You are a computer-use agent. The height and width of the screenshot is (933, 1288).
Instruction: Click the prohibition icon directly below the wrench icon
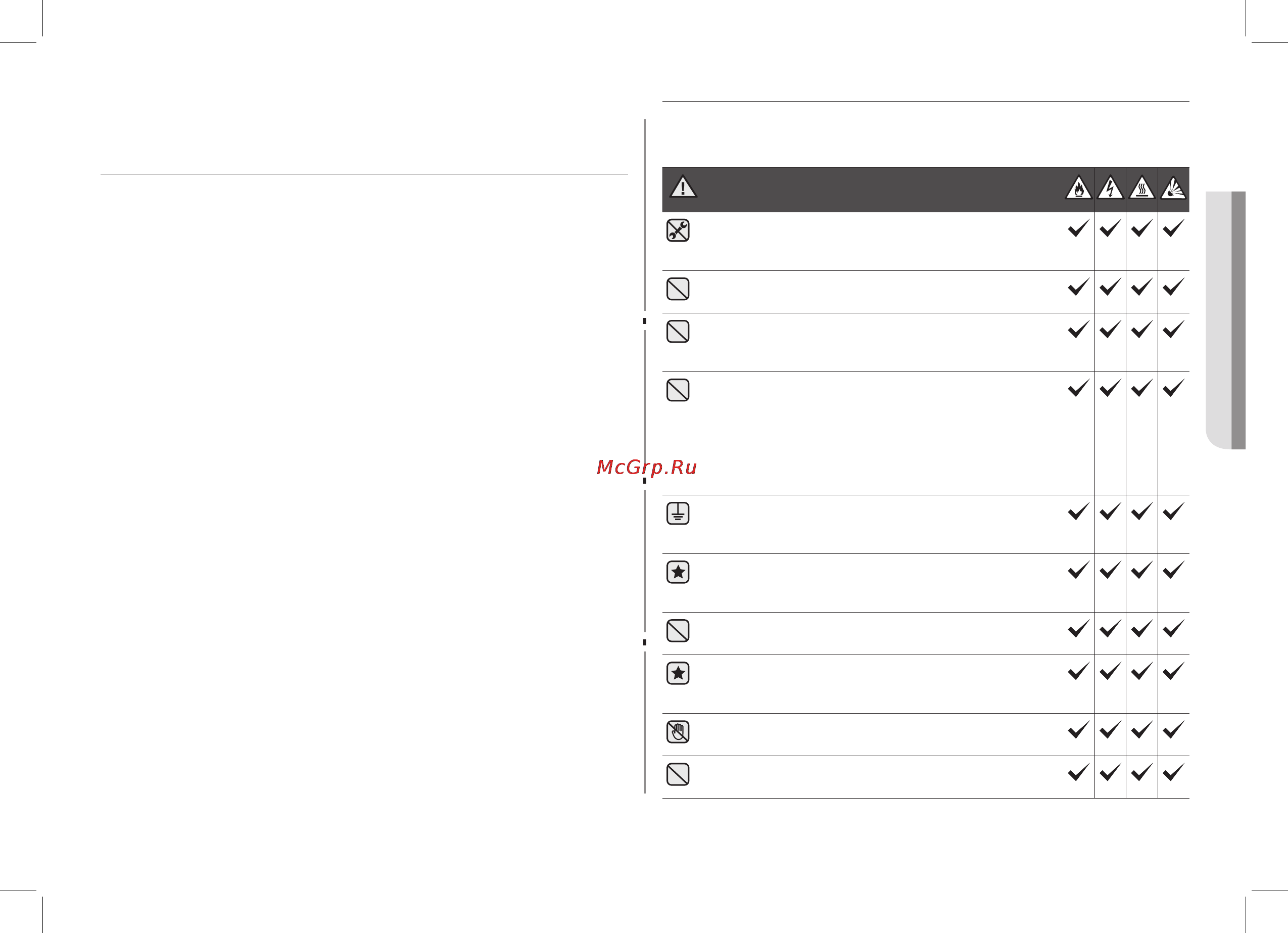(x=678, y=289)
